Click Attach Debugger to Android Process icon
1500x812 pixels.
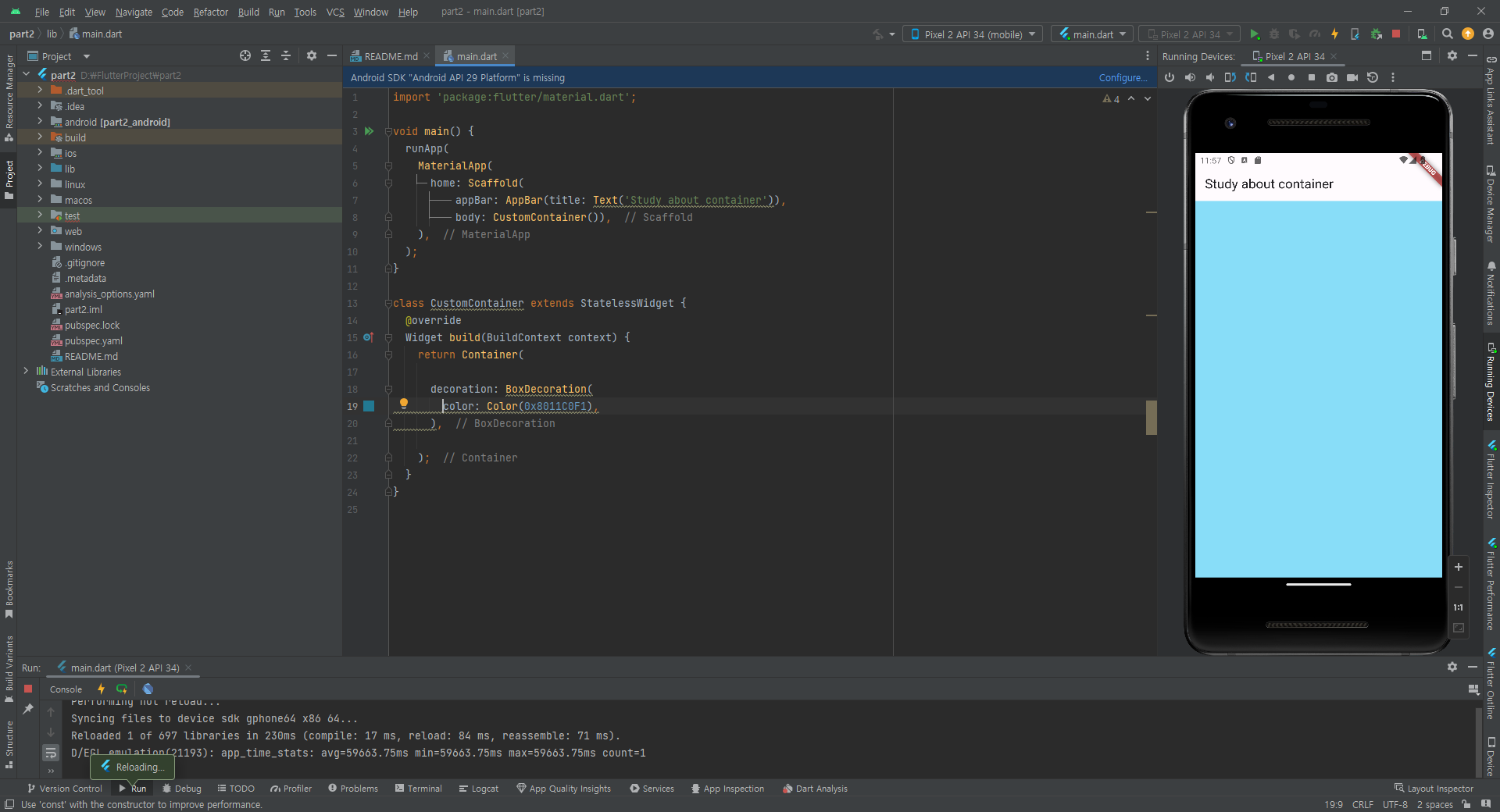pyautogui.click(x=1376, y=34)
